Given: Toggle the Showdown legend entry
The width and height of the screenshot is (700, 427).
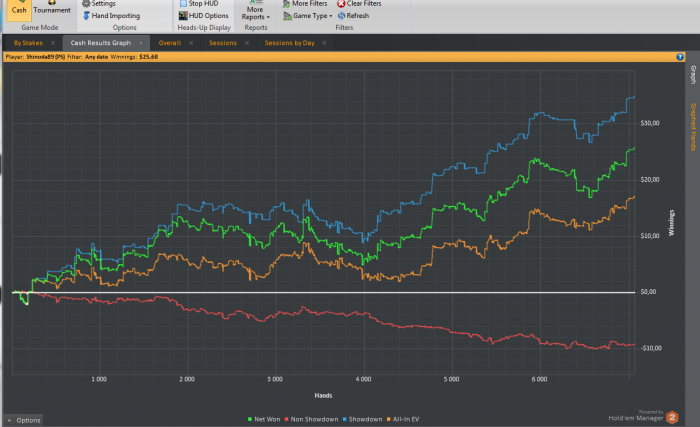Looking at the screenshot, I should 362,419.
